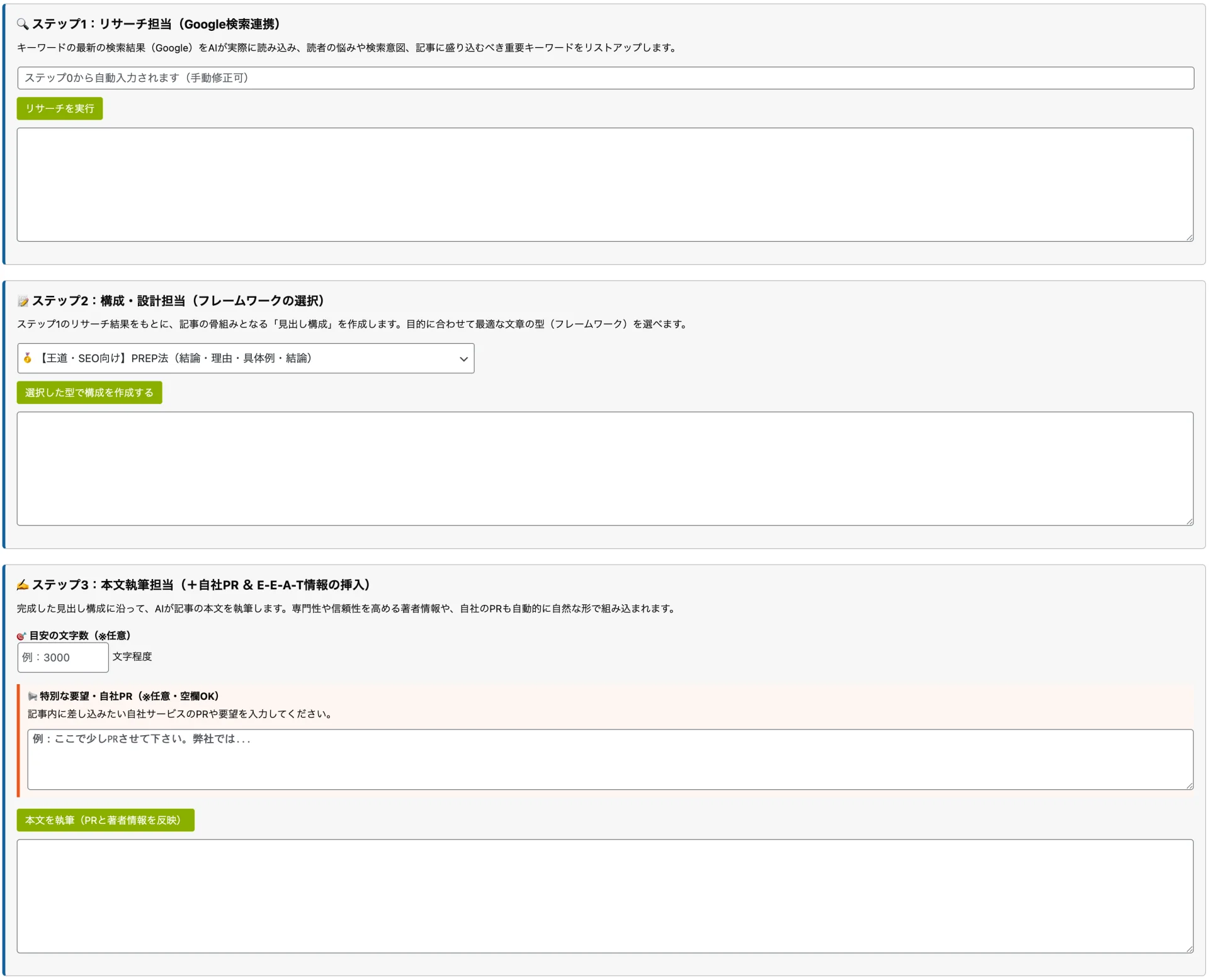The height and width of the screenshot is (980, 1209).
Task: Click inside the 自社PR request textarea
Action: [610, 760]
